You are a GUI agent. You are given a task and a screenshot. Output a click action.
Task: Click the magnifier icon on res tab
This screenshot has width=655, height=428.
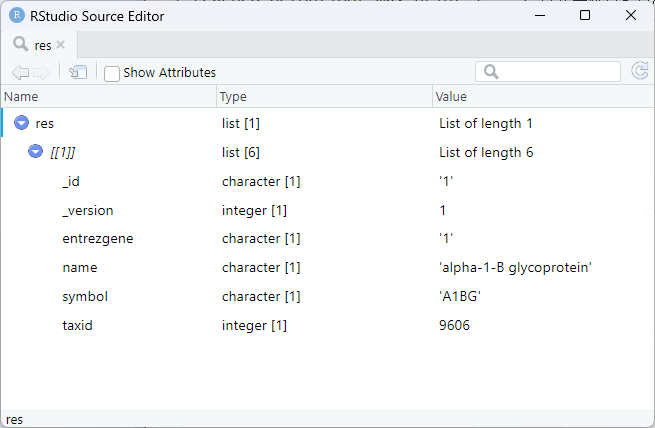(x=20, y=43)
